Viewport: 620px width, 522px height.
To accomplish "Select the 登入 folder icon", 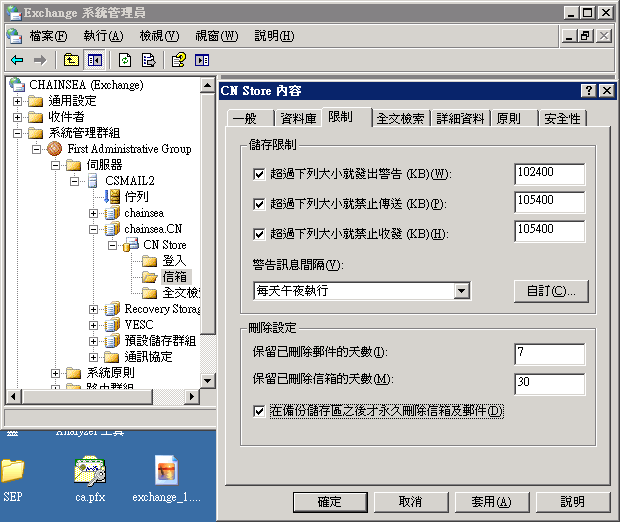I will click(x=149, y=261).
